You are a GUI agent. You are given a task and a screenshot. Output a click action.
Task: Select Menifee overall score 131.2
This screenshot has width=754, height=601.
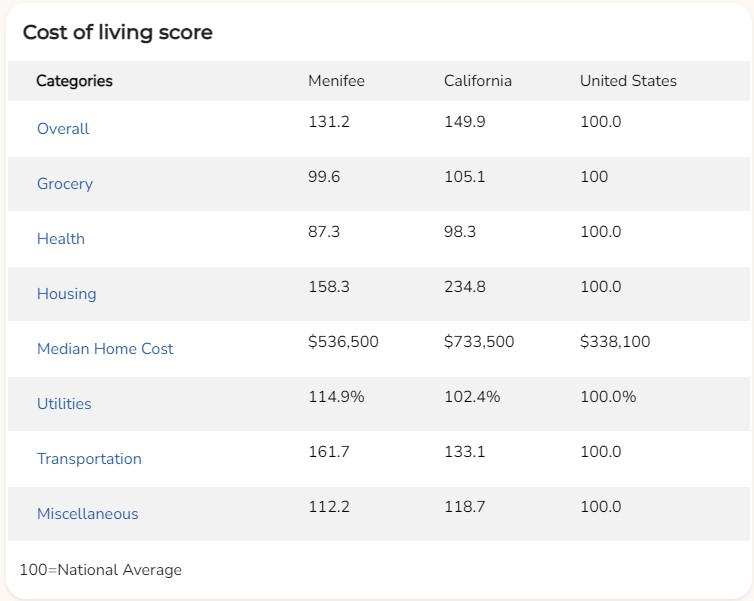tap(329, 122)
